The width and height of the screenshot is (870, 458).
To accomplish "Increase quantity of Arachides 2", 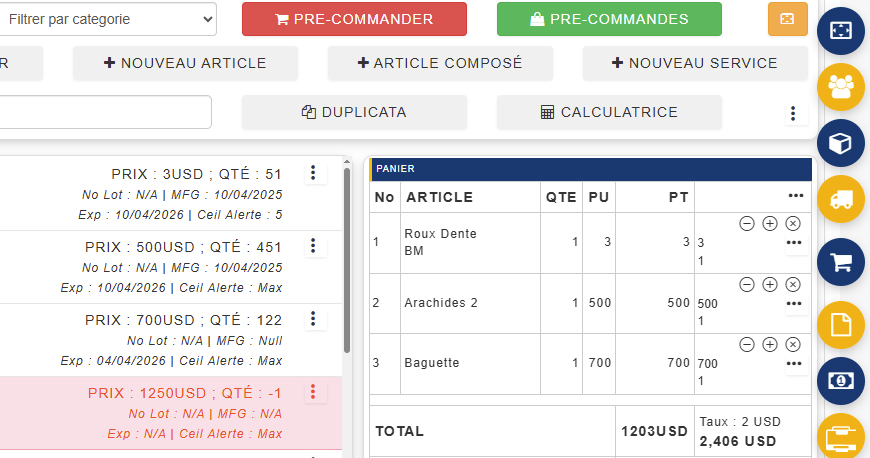I will (770, 285).
